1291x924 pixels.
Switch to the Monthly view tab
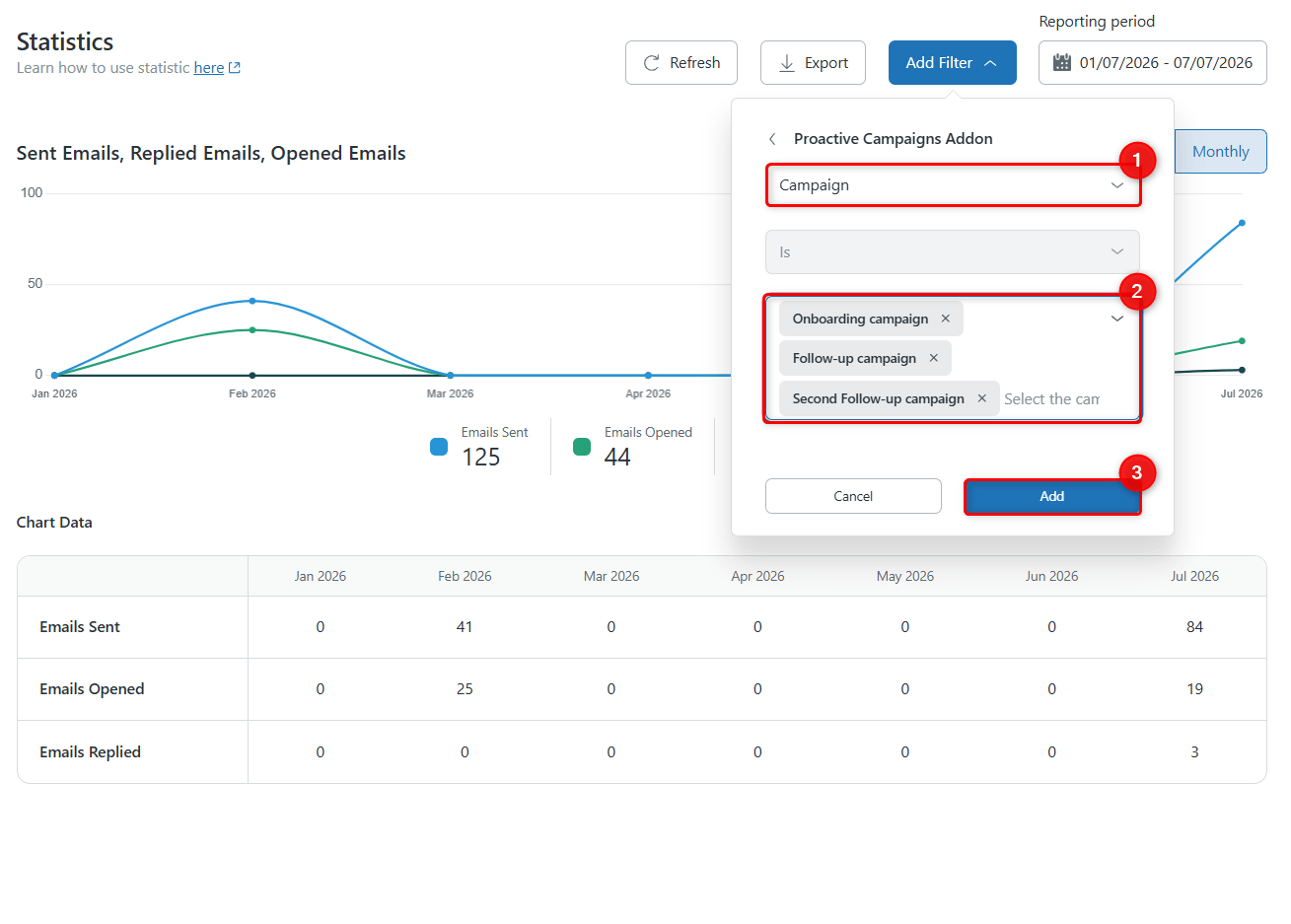coord(1220,152)
